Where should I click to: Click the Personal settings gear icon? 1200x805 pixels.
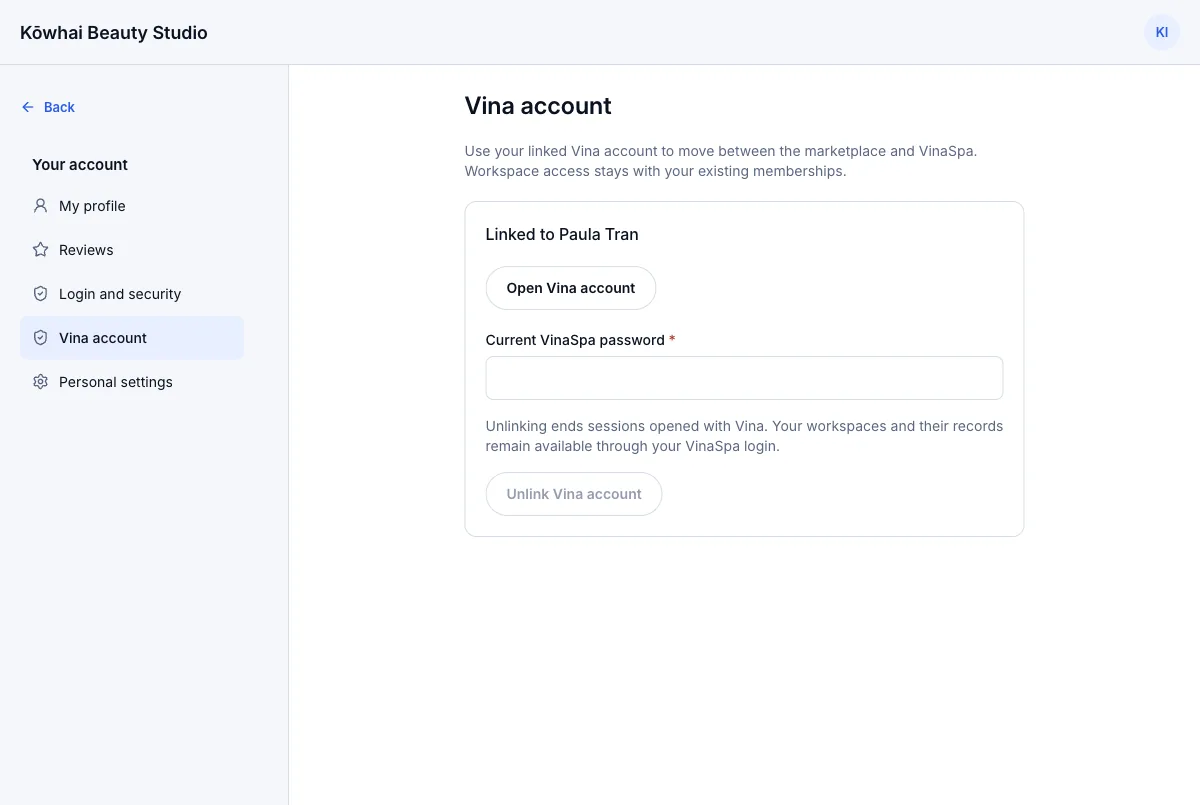coord(40,382)
